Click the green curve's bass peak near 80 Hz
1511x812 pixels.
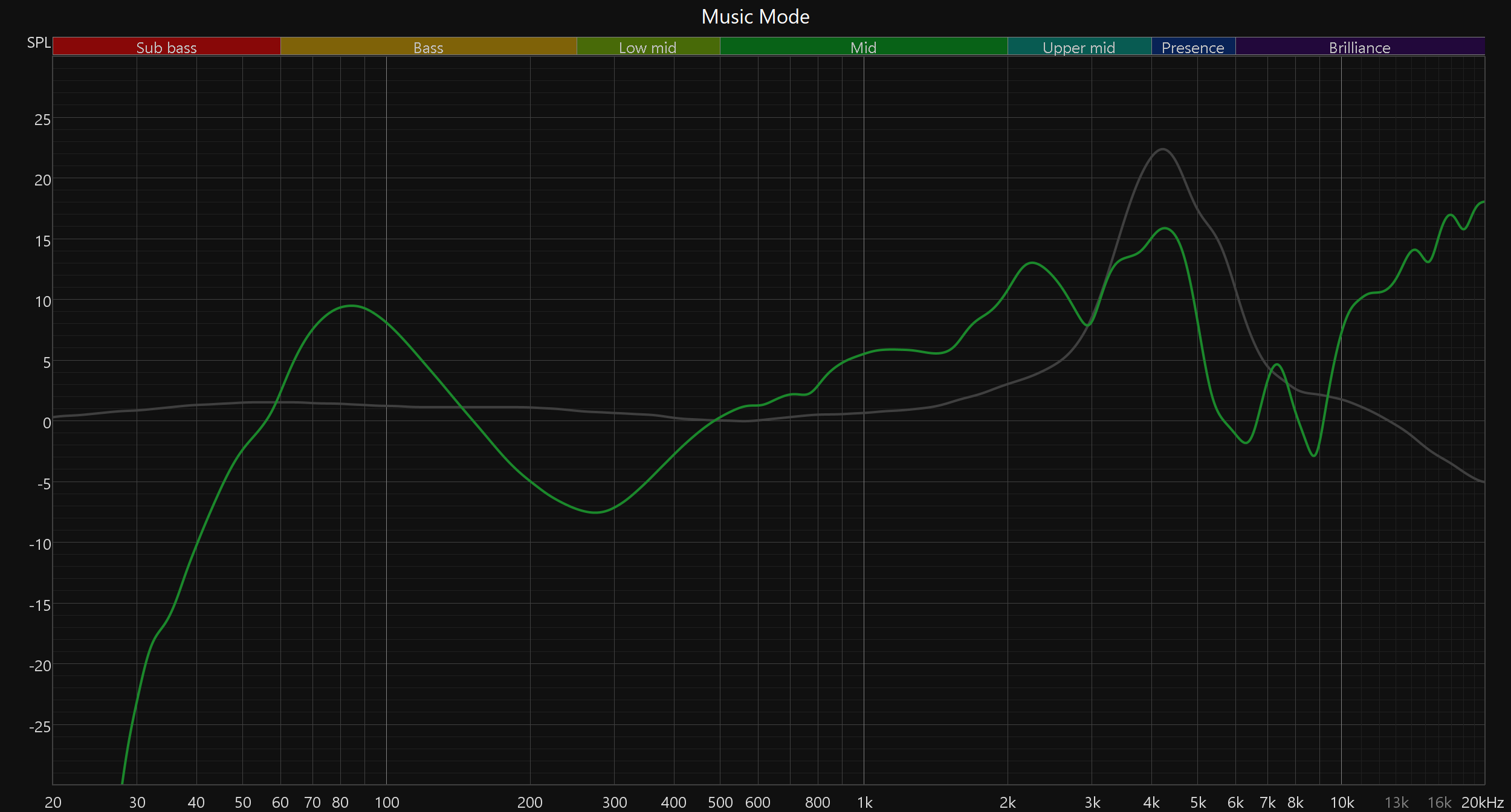[x=351, y=306]
